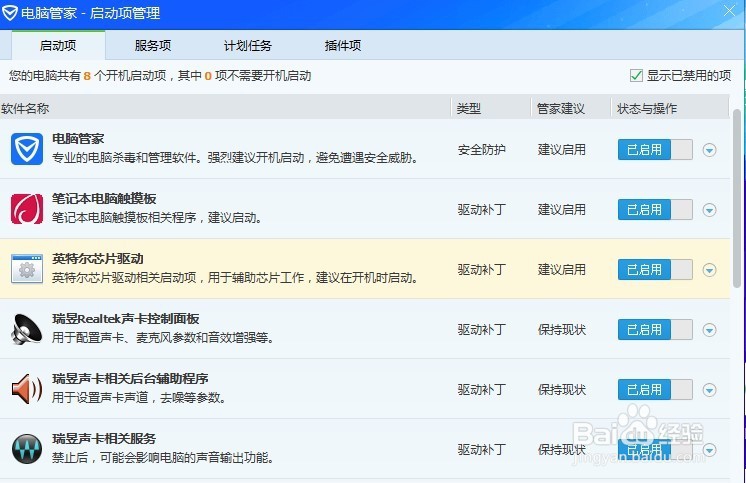Click the 管家建议 column header
Viewport: 746px width, 483px height.
click(x=571, y=108)
